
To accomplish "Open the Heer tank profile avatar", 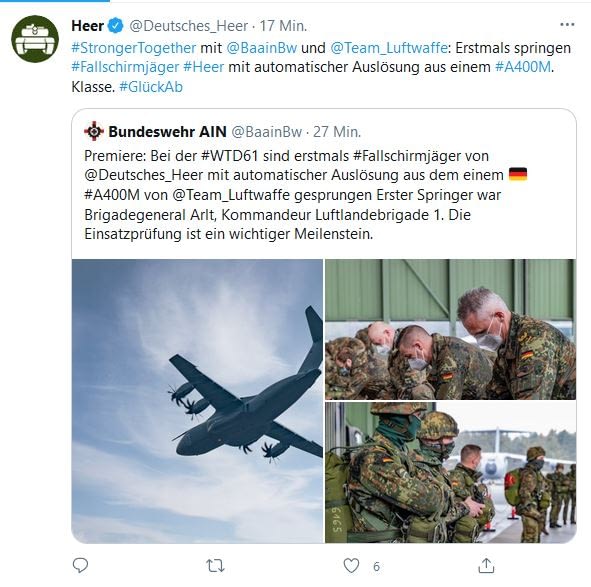I will 35,39.
